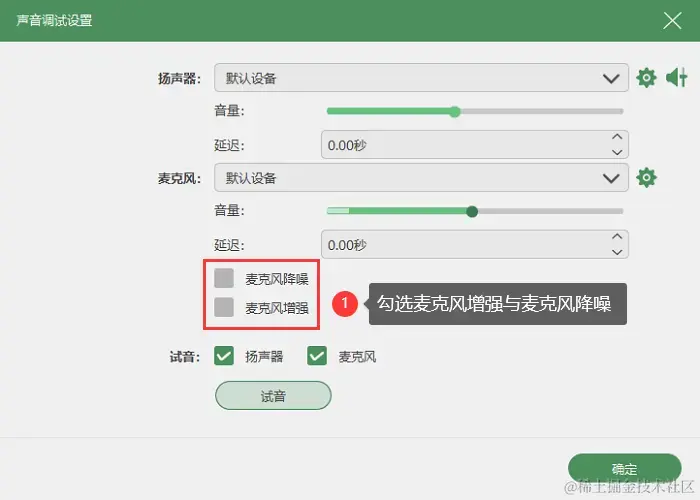Increase microphone 延迟 with up arrow
The width and height of the screenshot is (700, 500).
click(x=617, y=237)
